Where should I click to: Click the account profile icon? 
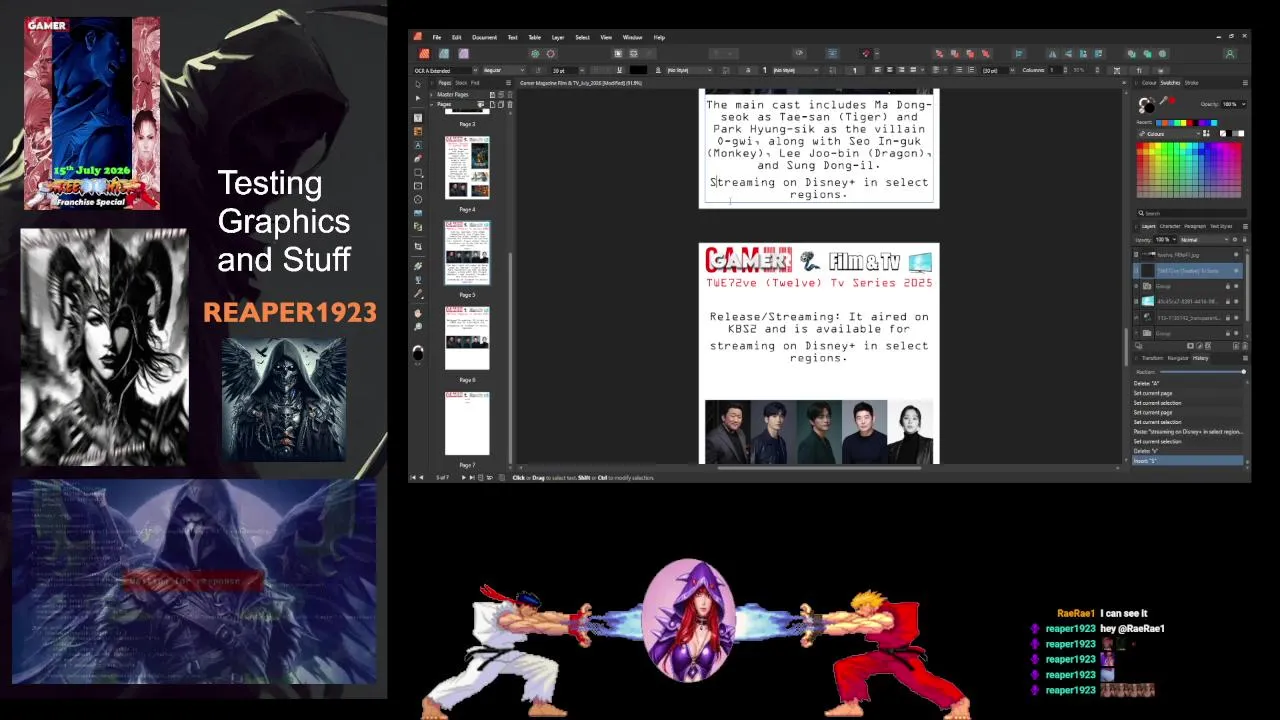click(x=1230, y=53)
